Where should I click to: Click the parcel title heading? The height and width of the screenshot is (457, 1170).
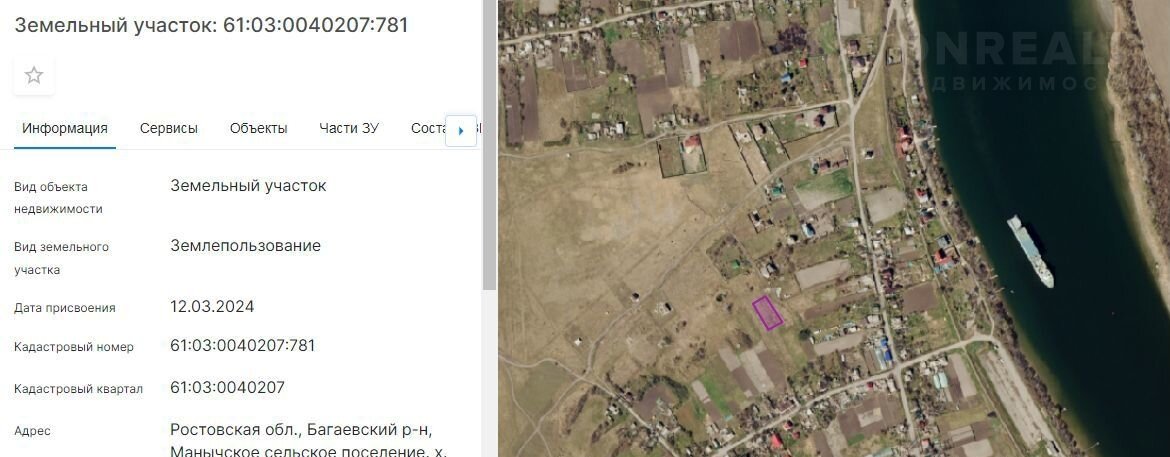211,25
